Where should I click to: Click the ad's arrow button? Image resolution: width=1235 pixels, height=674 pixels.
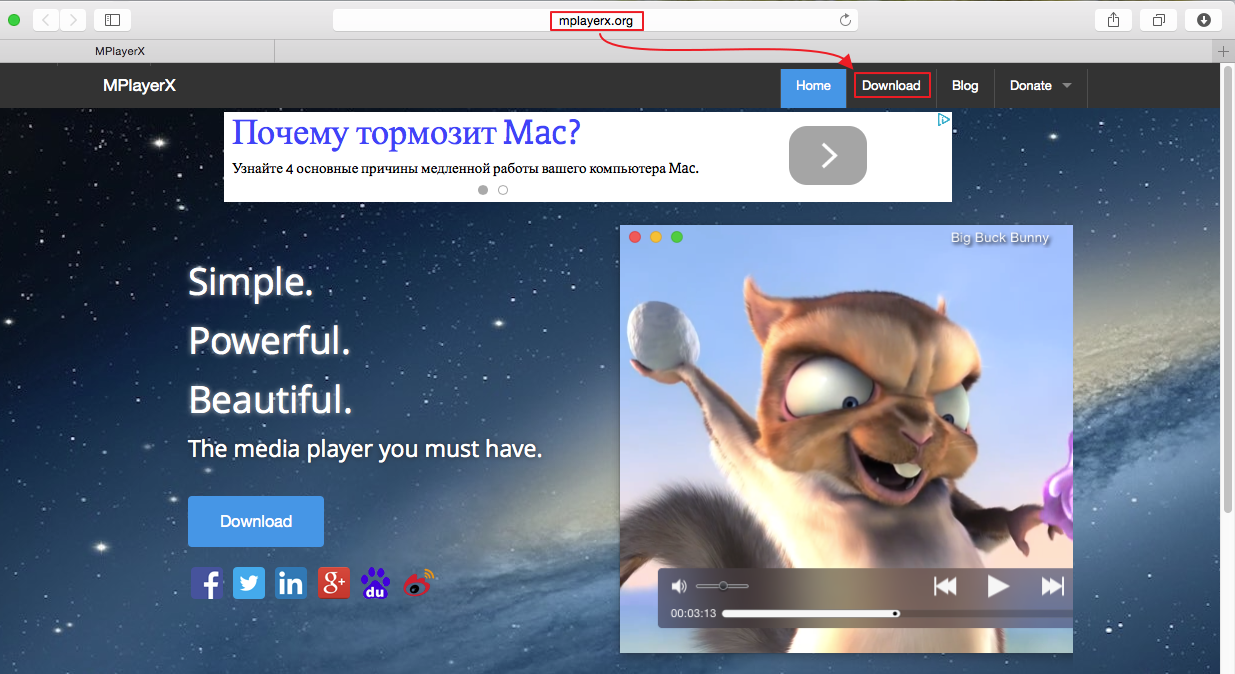pyautogui.click(x=828, y=155)
